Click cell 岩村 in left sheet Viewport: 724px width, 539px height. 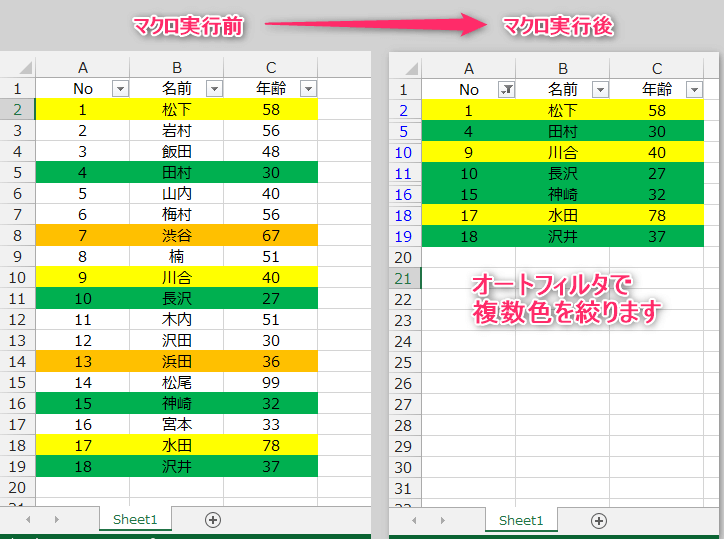click(x=177, y=131)
